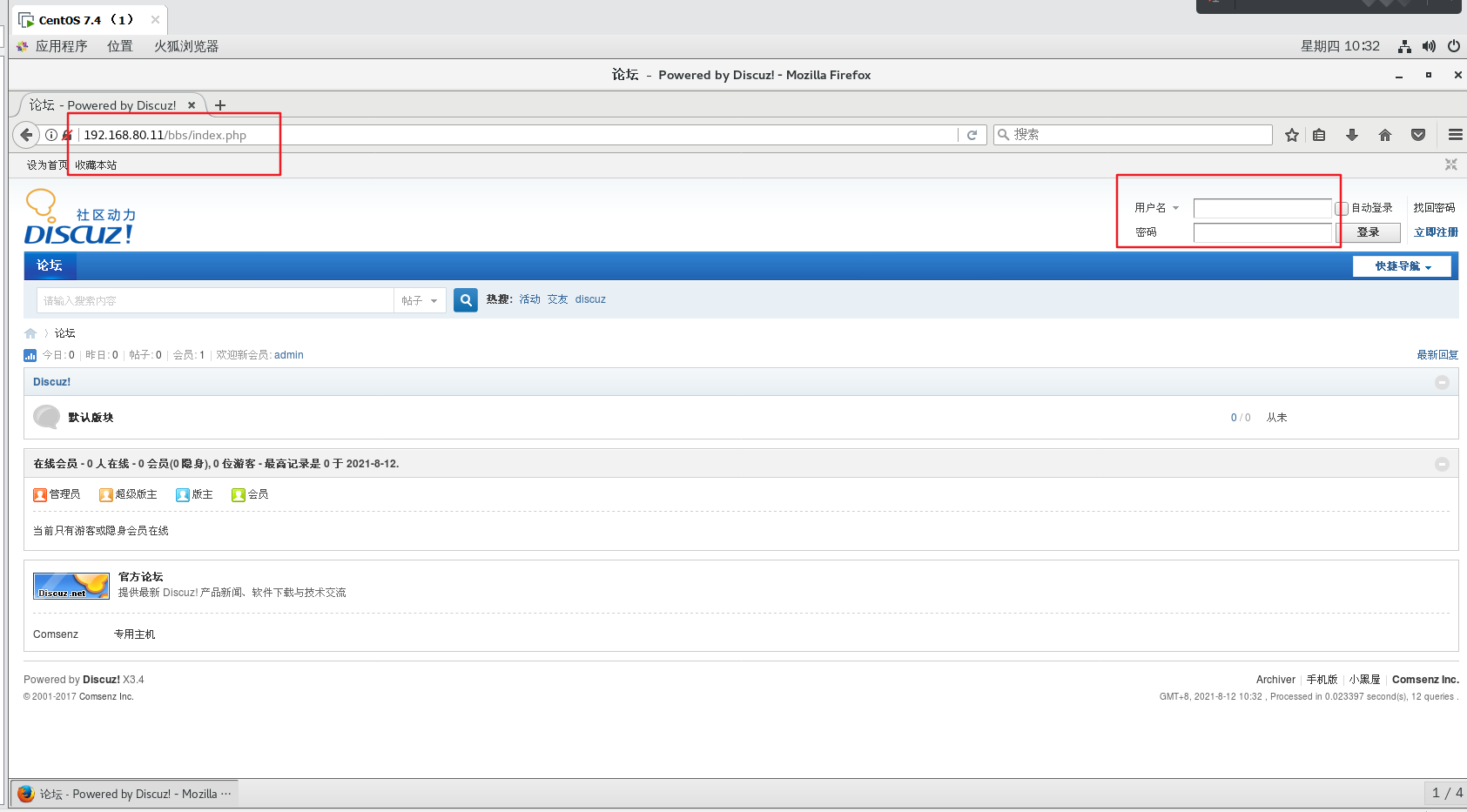Click the 官方论坛 link
Screen dimensions: 1467x812
[141, 577]
